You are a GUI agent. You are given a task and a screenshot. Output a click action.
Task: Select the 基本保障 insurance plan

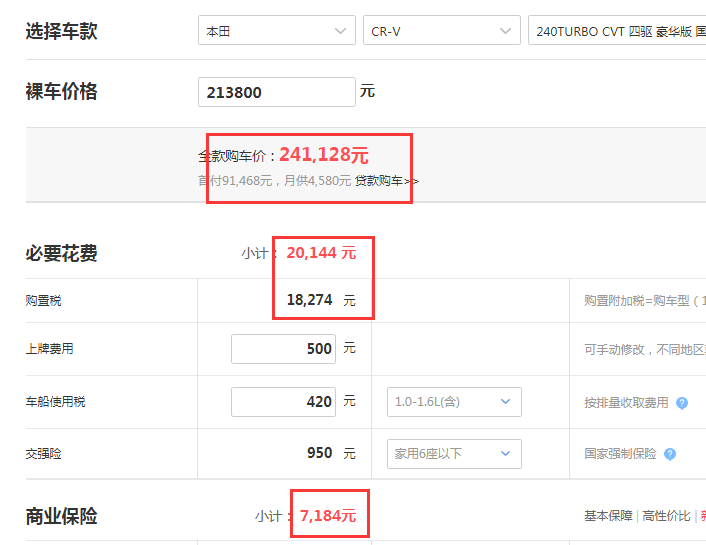coord(608,516)
